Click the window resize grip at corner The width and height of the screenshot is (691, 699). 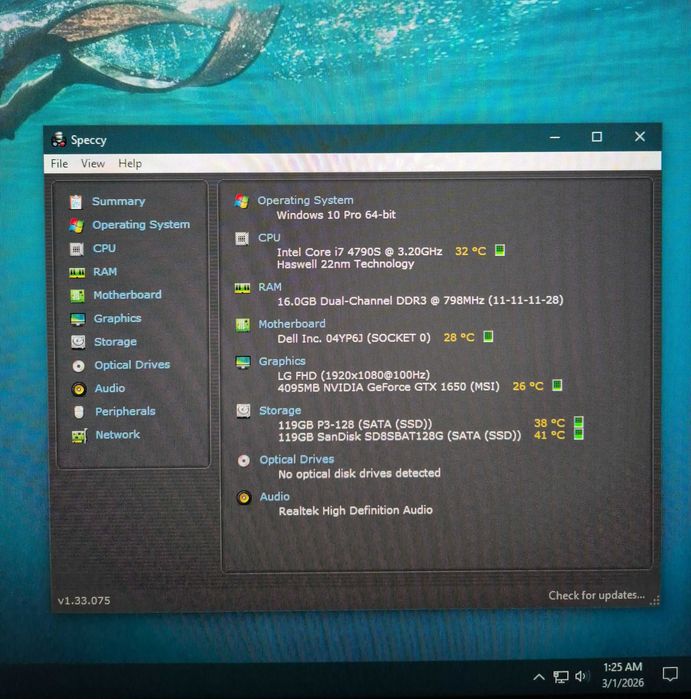(x=654, y=600)
